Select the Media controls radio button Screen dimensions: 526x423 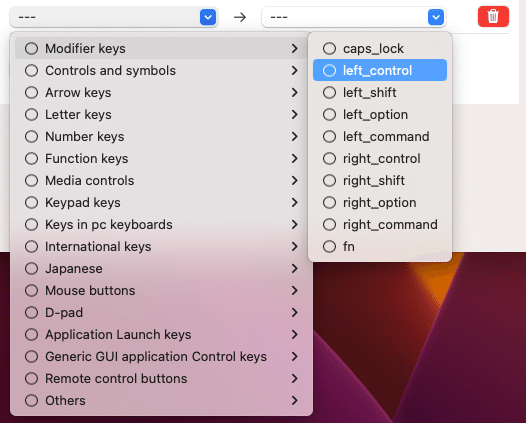click(x=32, y=180)
